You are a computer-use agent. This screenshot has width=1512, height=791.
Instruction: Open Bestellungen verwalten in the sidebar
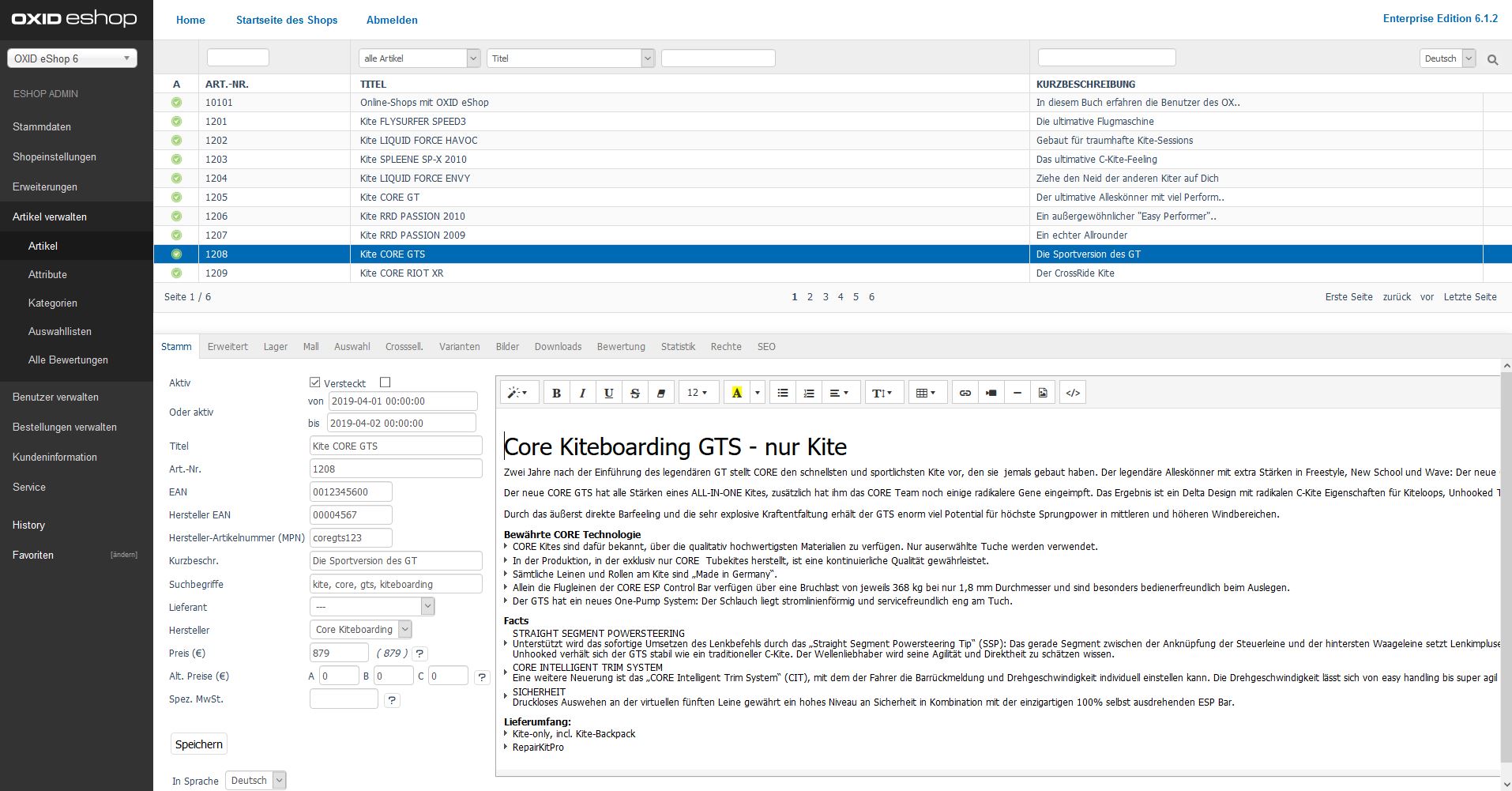point(65,428)
